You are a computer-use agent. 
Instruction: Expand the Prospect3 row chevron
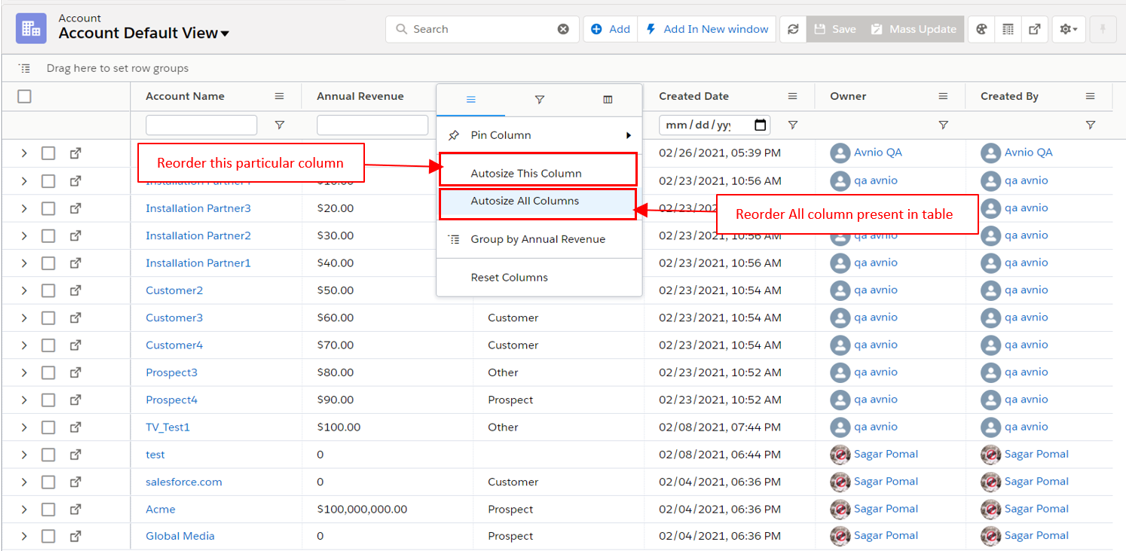coord(24,373)
